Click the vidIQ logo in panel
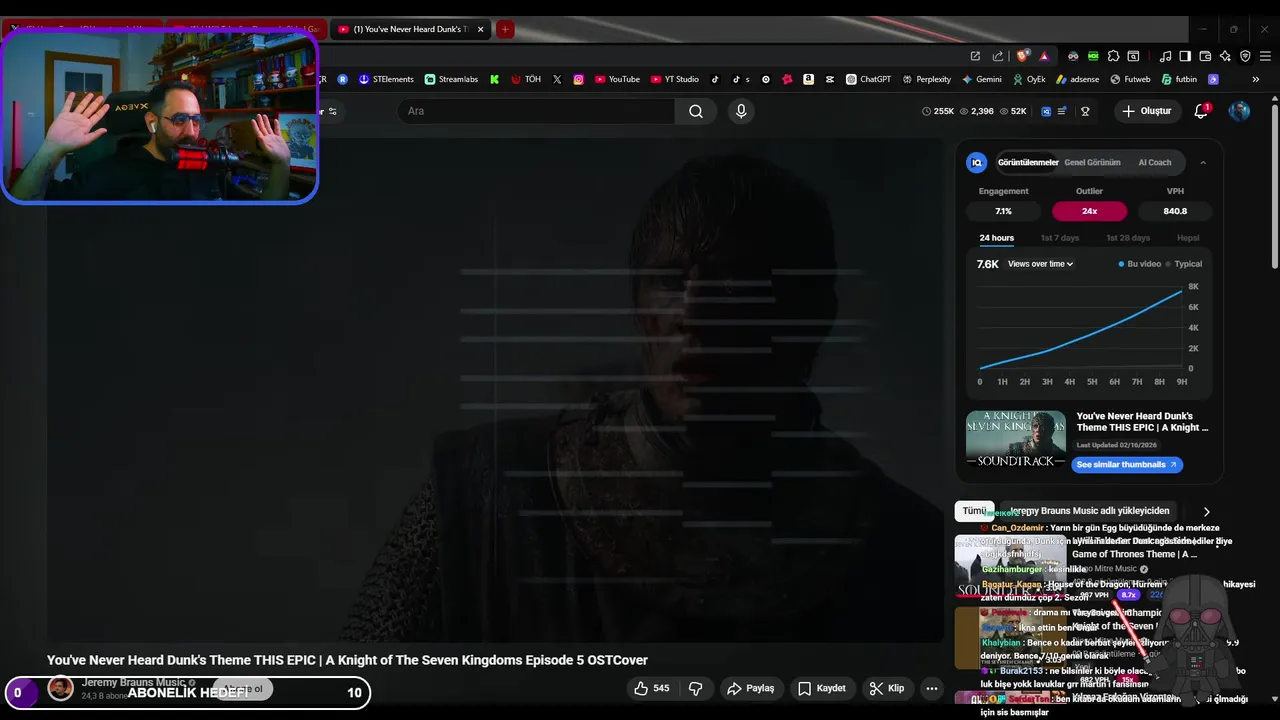The image size is (1280, 720). point(977,162)
